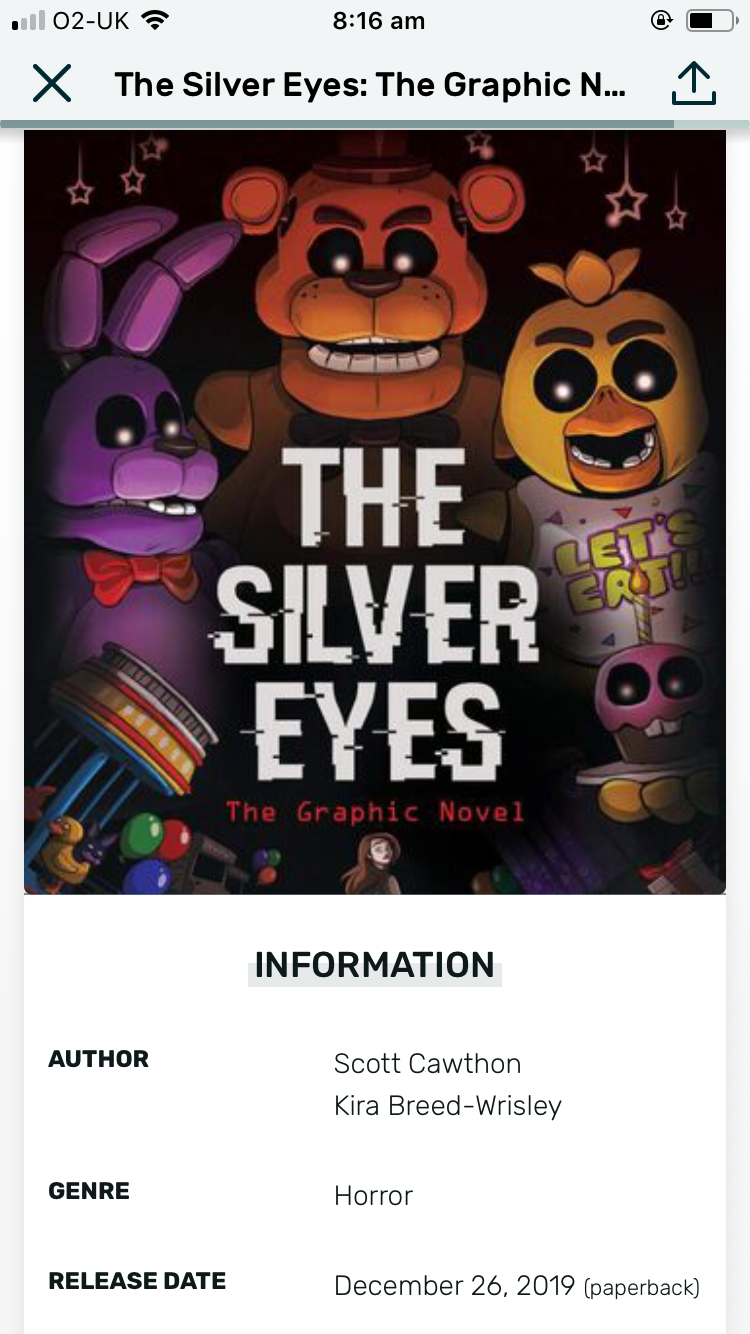The width and height of the screenshot is (750, 1334).
Task: Select the Horror genre link
Action: point(373,1196)
